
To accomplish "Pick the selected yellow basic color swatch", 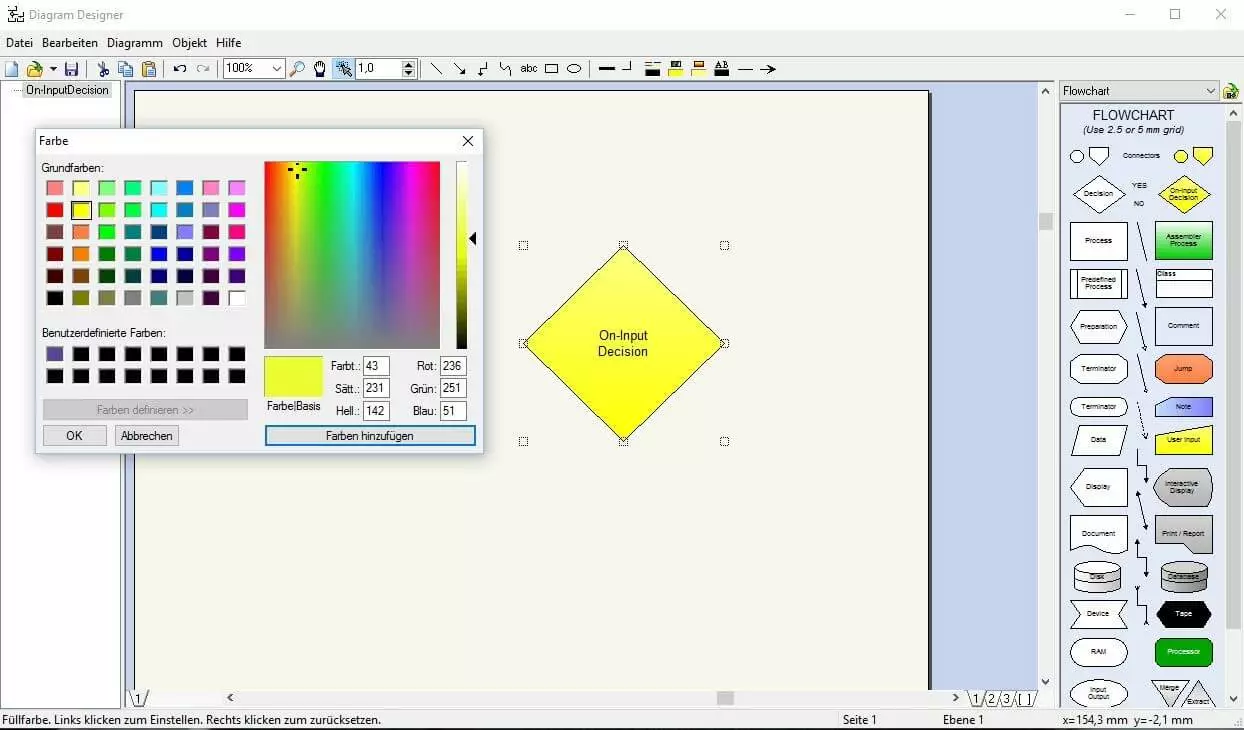I will pos(81,210).
